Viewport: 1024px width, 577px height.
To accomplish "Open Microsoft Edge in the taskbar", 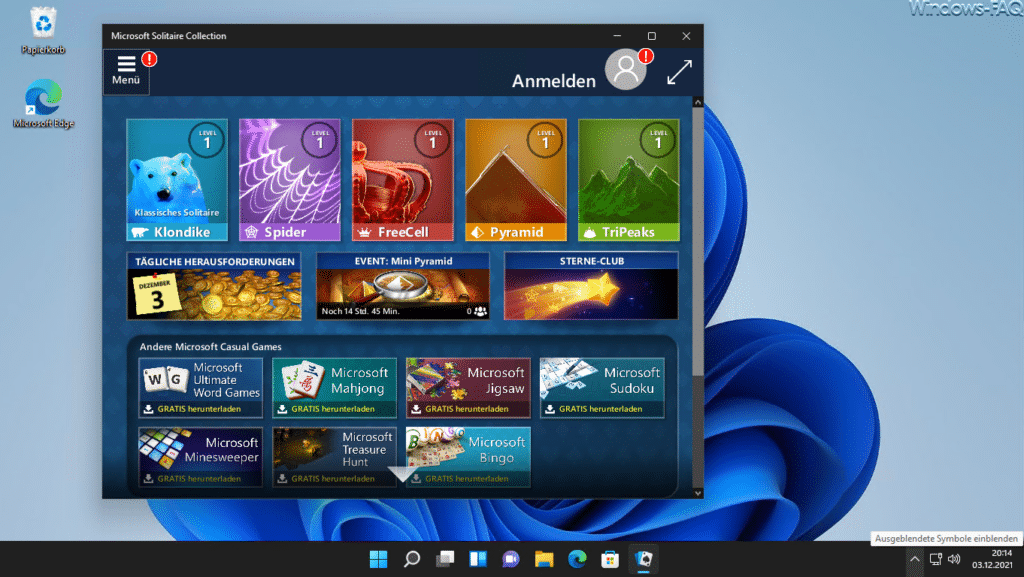I will pyautogui.click(x=577, y=559).
